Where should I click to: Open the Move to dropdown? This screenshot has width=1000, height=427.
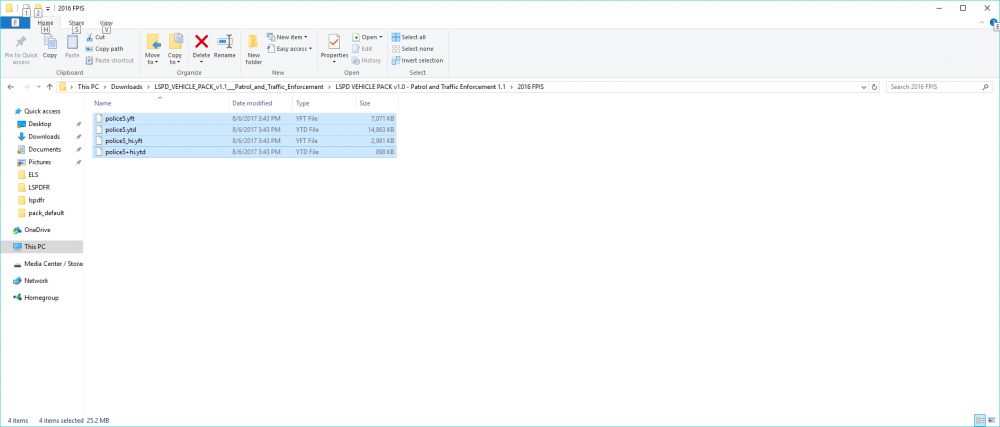pos(153,50)
